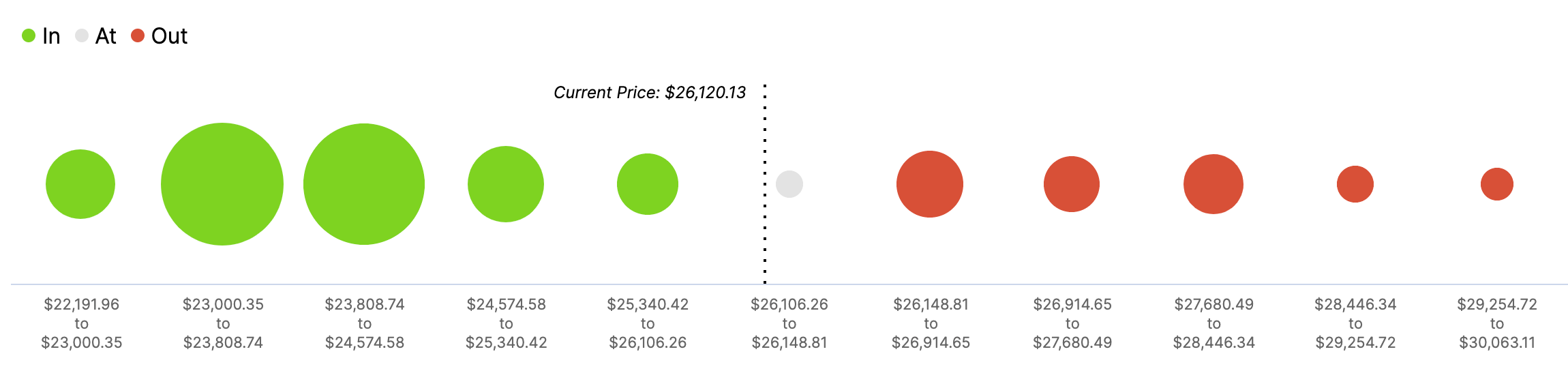
Task: Click green bubble for $24,574.58 to $25,340.42
Action: tap(506, 184)
